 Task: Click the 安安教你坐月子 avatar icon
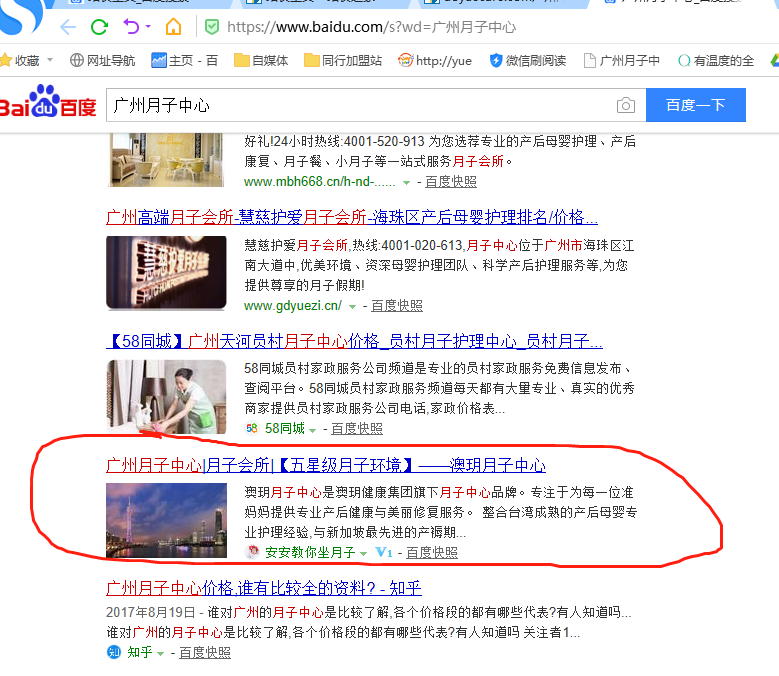click(x=252, y=551)
